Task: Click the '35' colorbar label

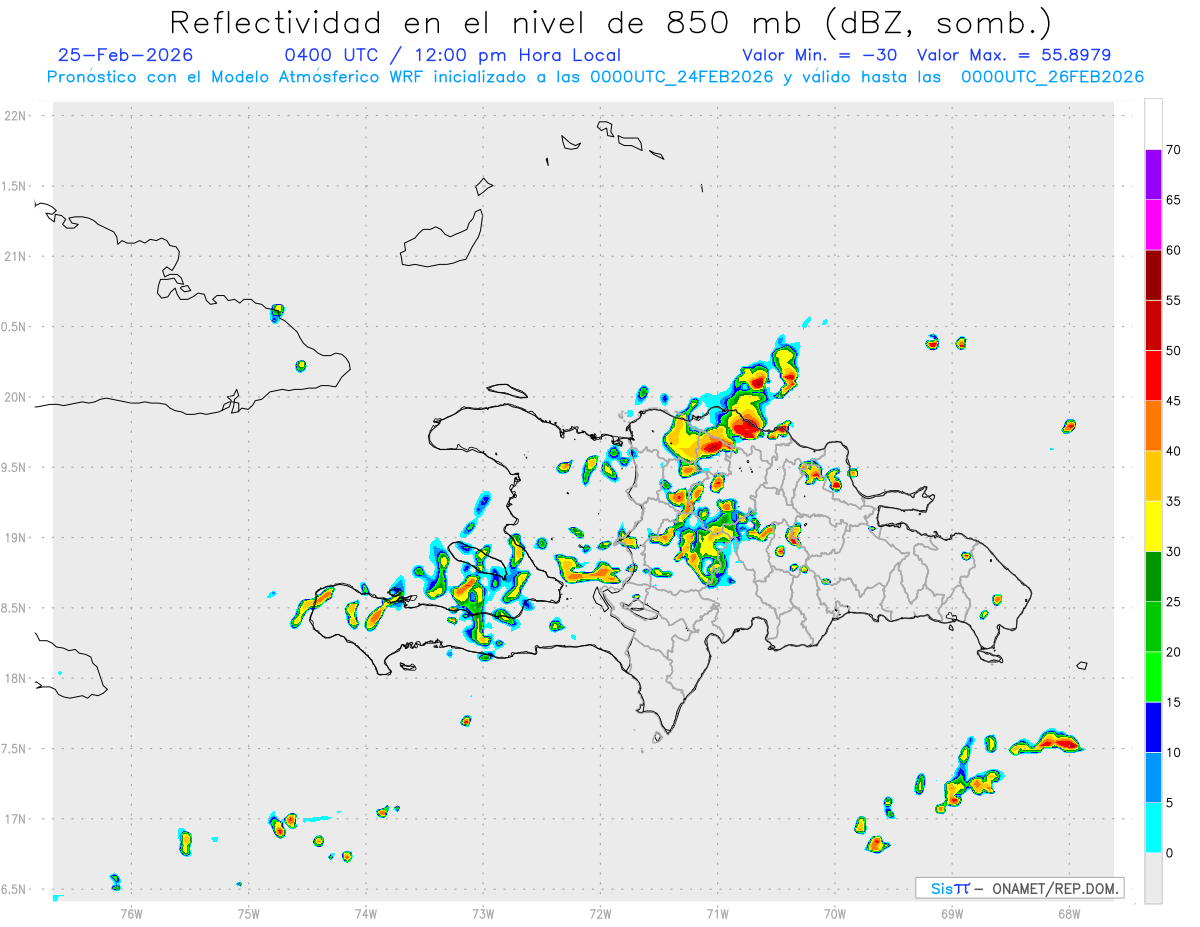Action: (x=1173, y=501)
